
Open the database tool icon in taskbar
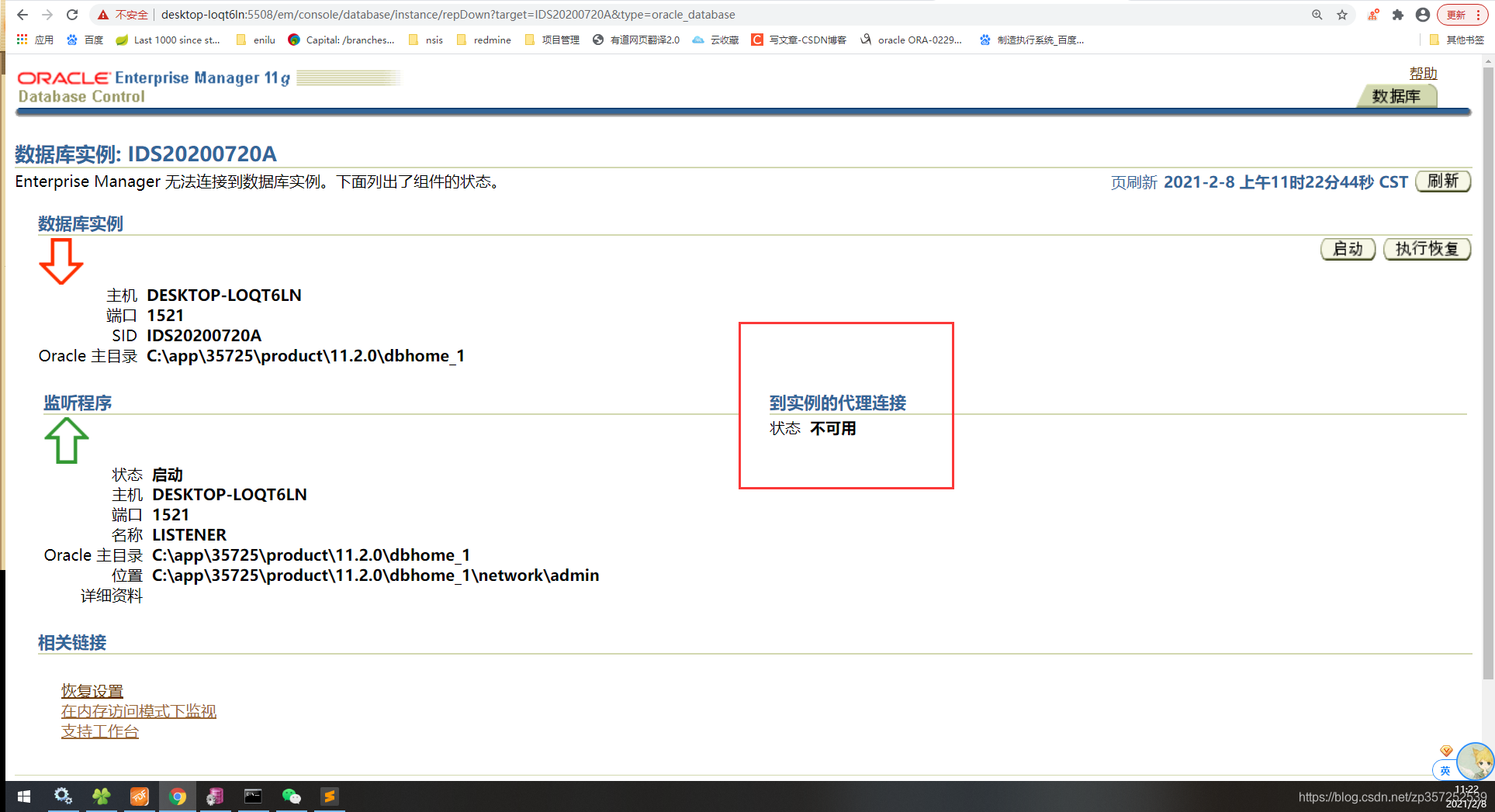click(x=215, y=796)
